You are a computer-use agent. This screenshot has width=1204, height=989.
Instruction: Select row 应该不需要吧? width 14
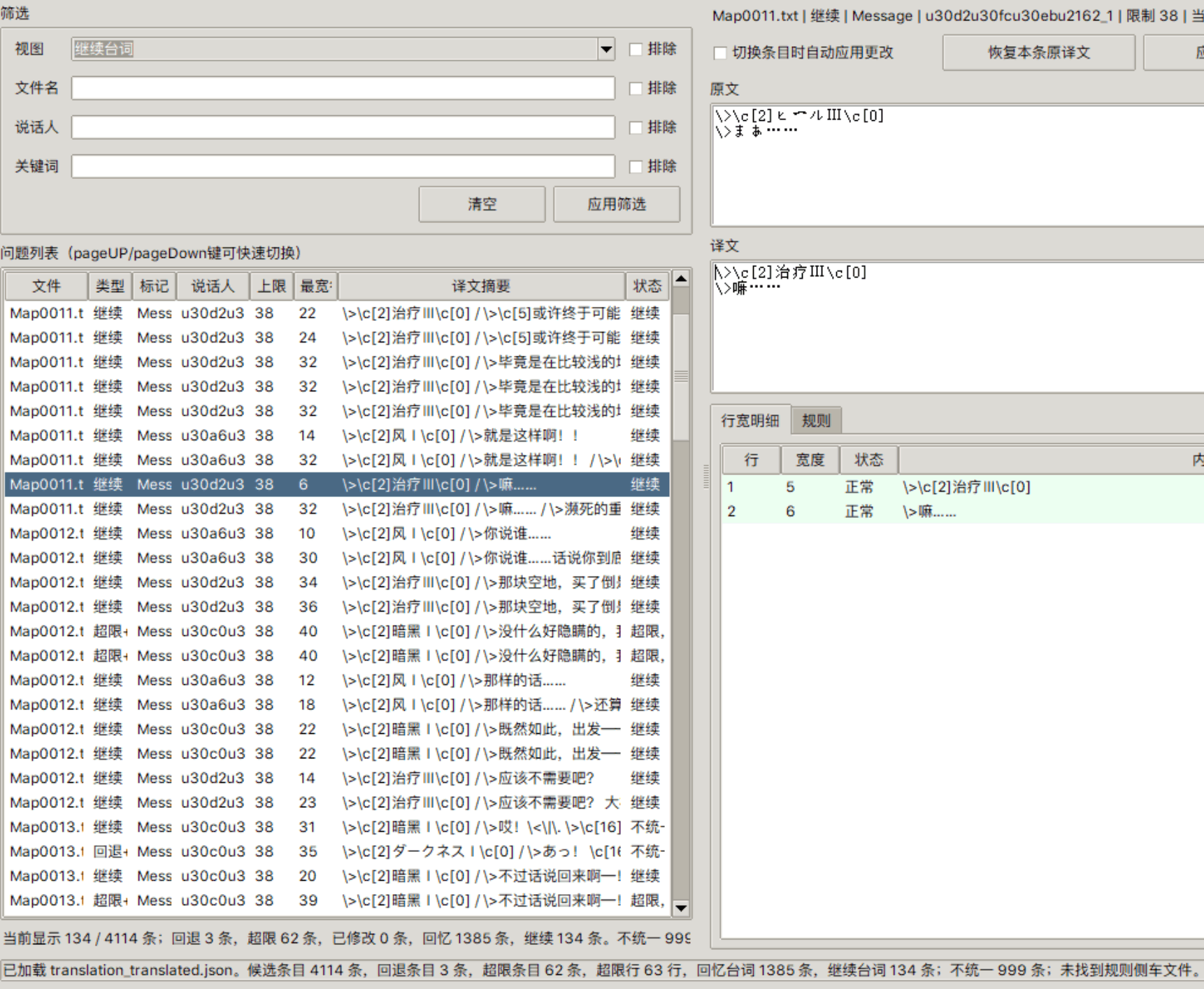click(x=337, y=778)
